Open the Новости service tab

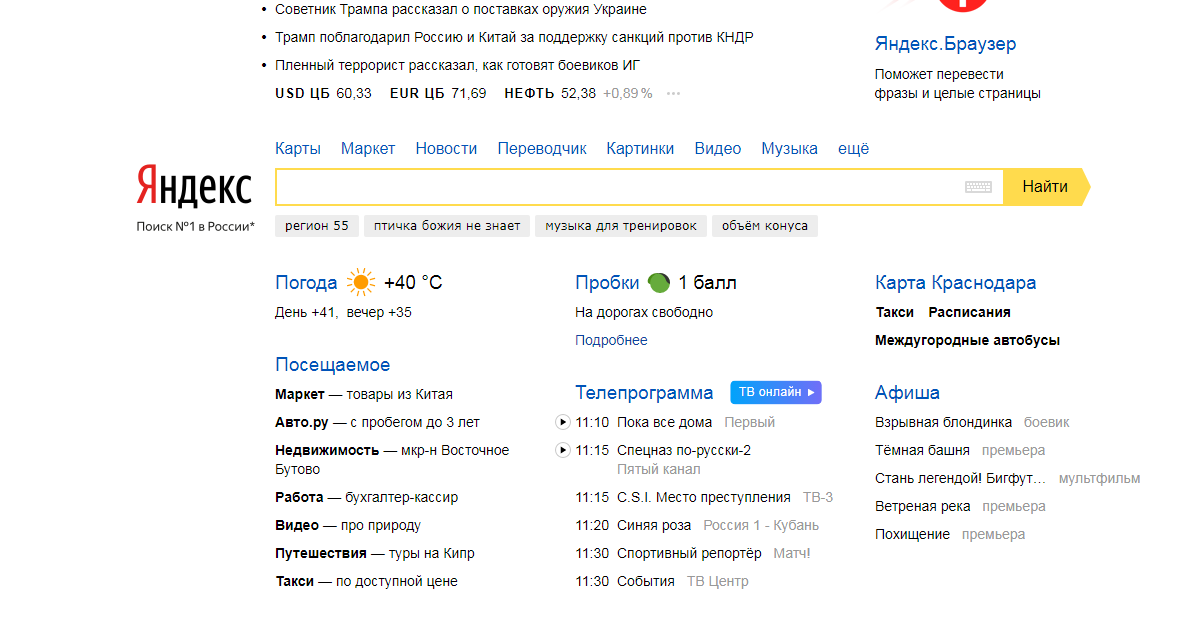tap(446, 148)
